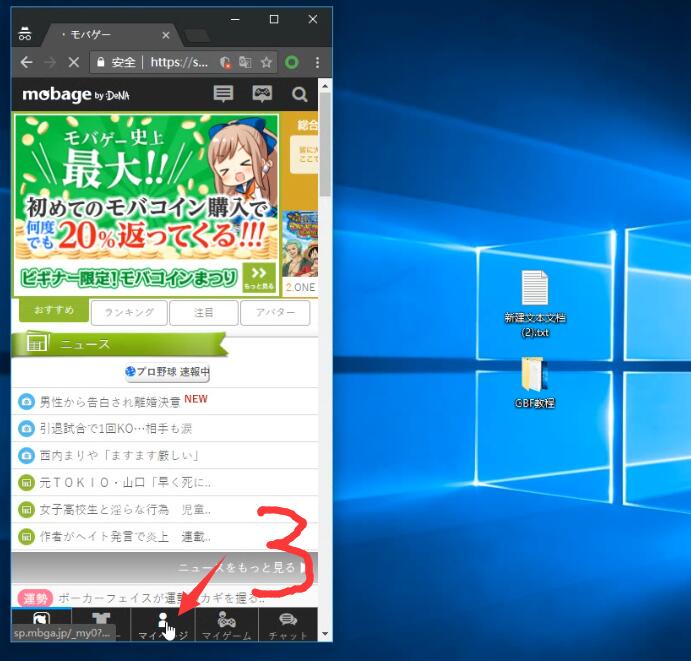Click the ニュース section header
The width and height of the screenshot is (691, 661).
(x=119, y=344)
